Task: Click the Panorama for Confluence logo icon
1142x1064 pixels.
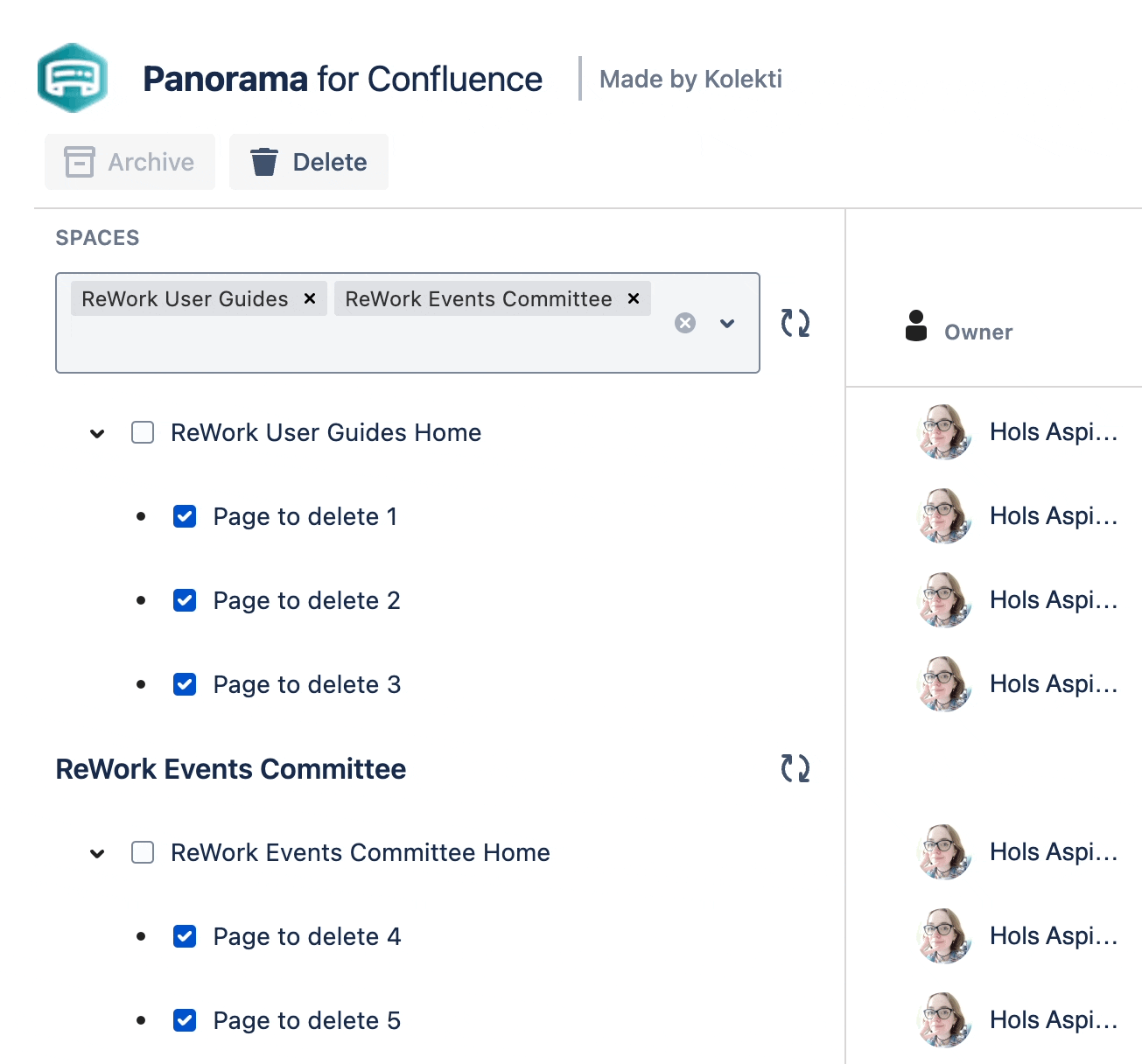Action: 73,78
